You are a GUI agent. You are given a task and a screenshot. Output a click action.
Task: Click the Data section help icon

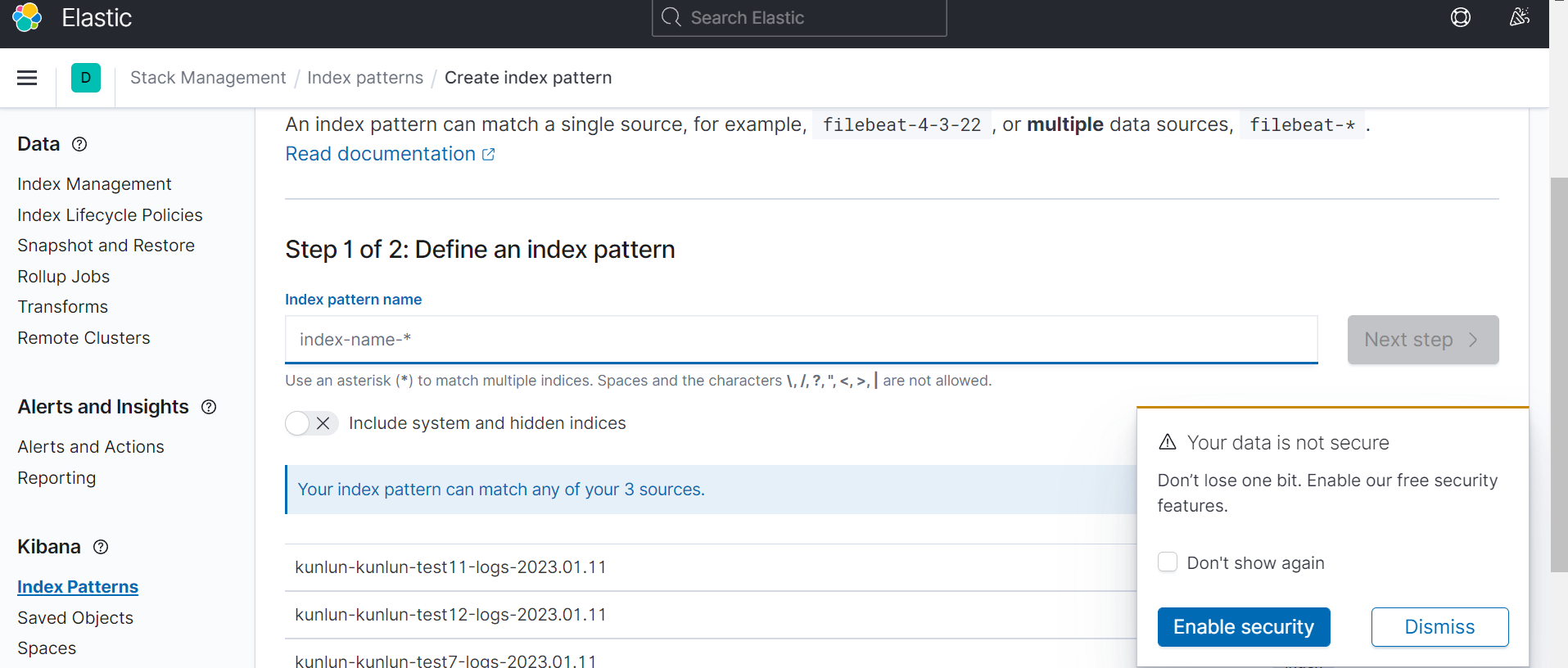(x=79, y=144)
